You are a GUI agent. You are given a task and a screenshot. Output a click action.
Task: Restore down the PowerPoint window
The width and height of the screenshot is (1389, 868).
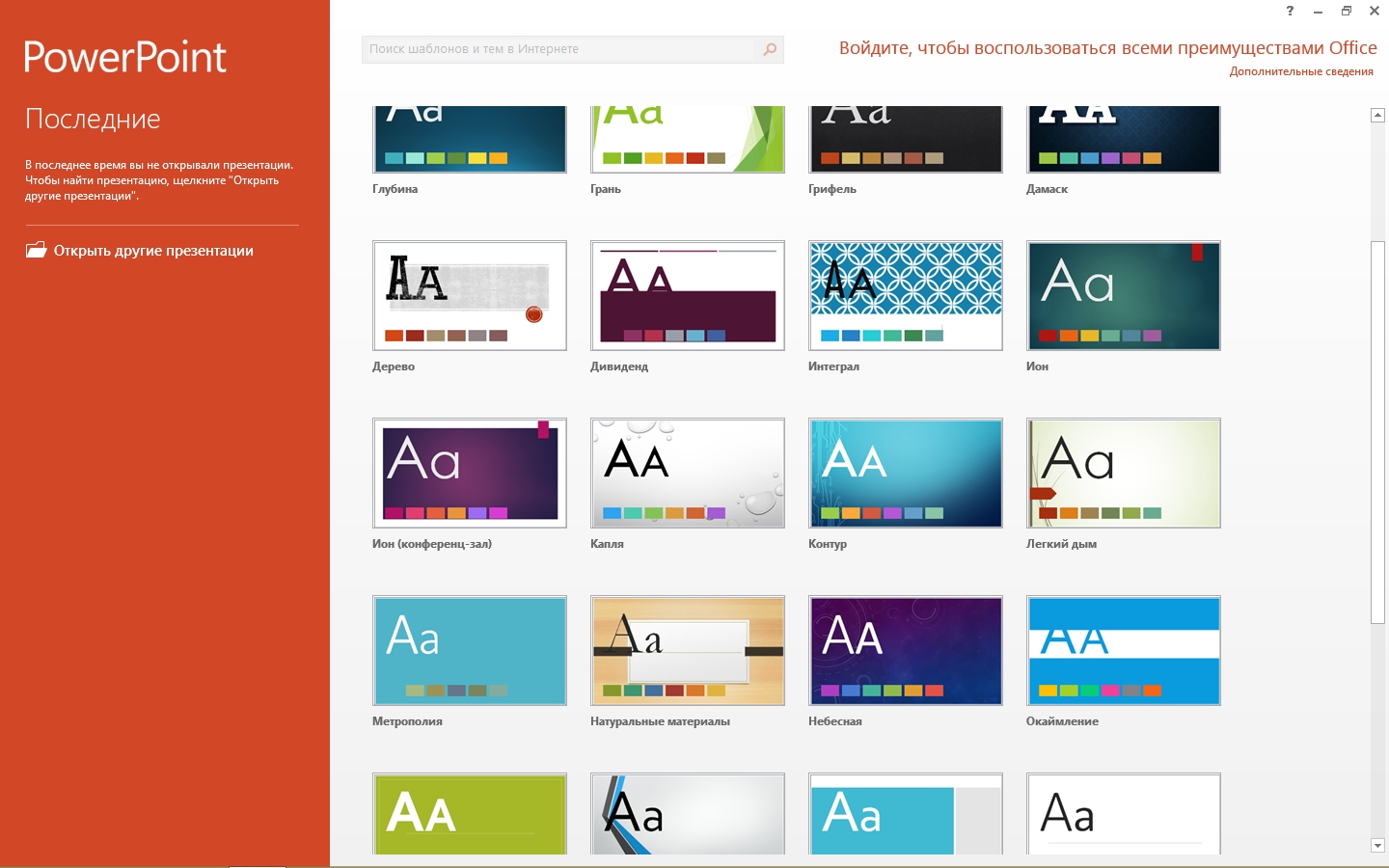click(1347, 11)
